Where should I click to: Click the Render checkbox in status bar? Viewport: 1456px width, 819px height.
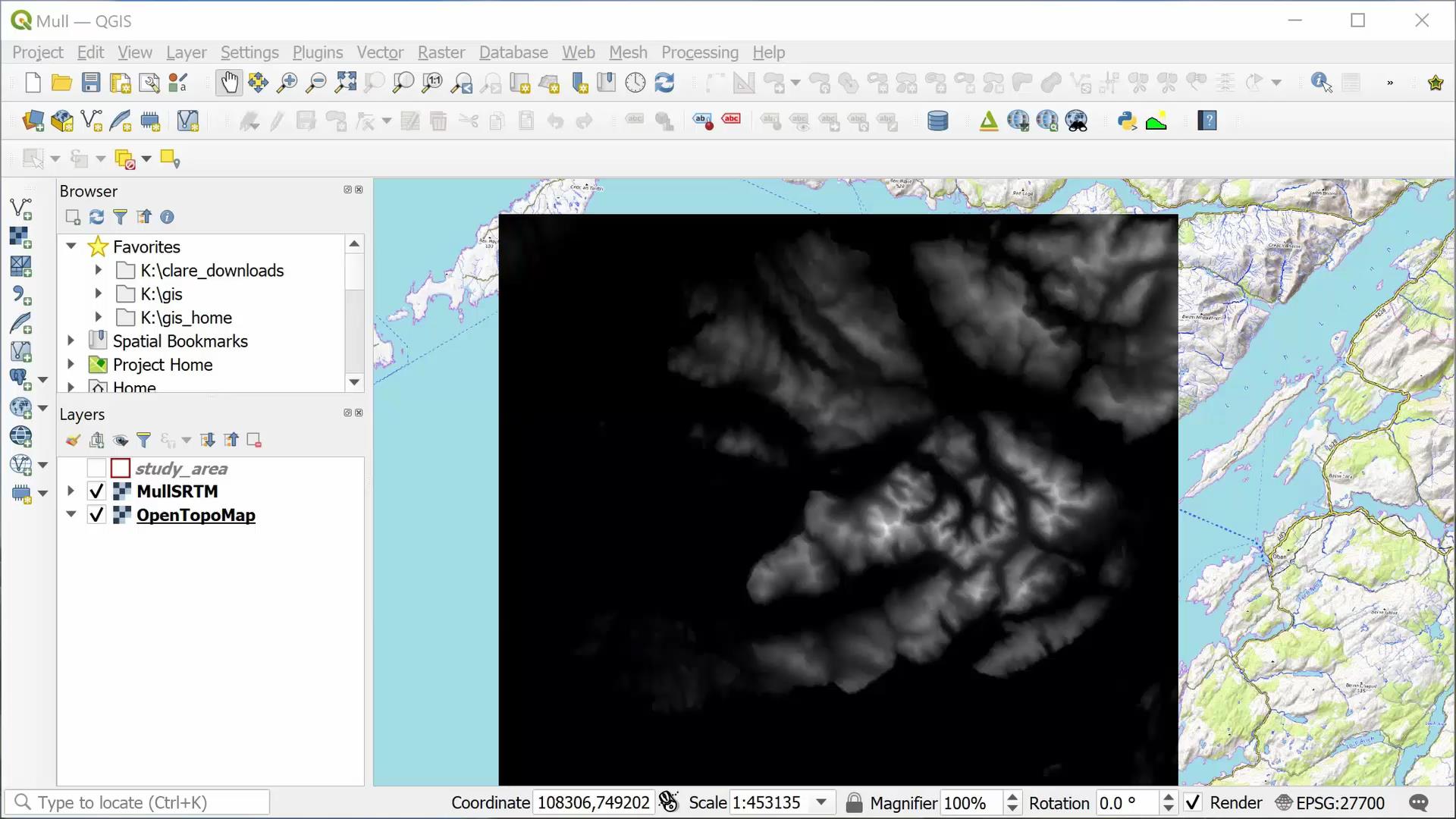coord(1192,802)
